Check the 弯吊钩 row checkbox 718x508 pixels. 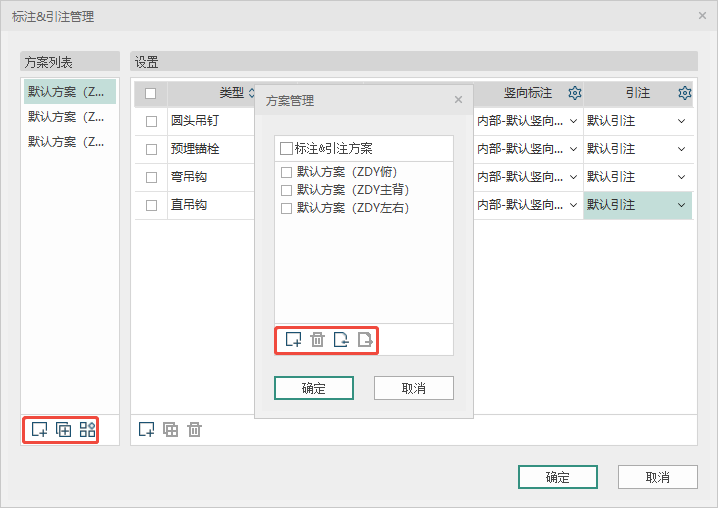151,177
